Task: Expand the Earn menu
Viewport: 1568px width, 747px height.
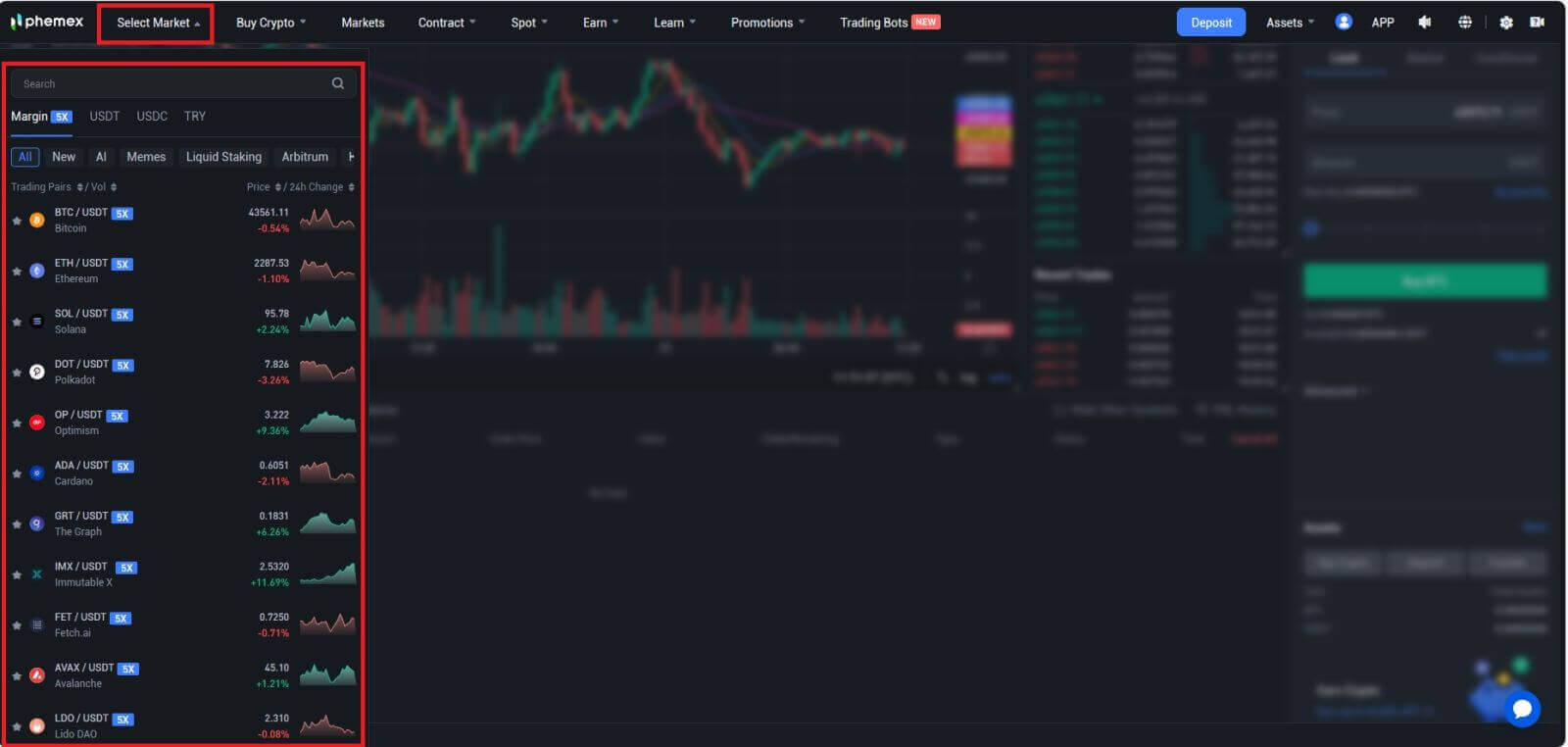Action: point(601,23)
